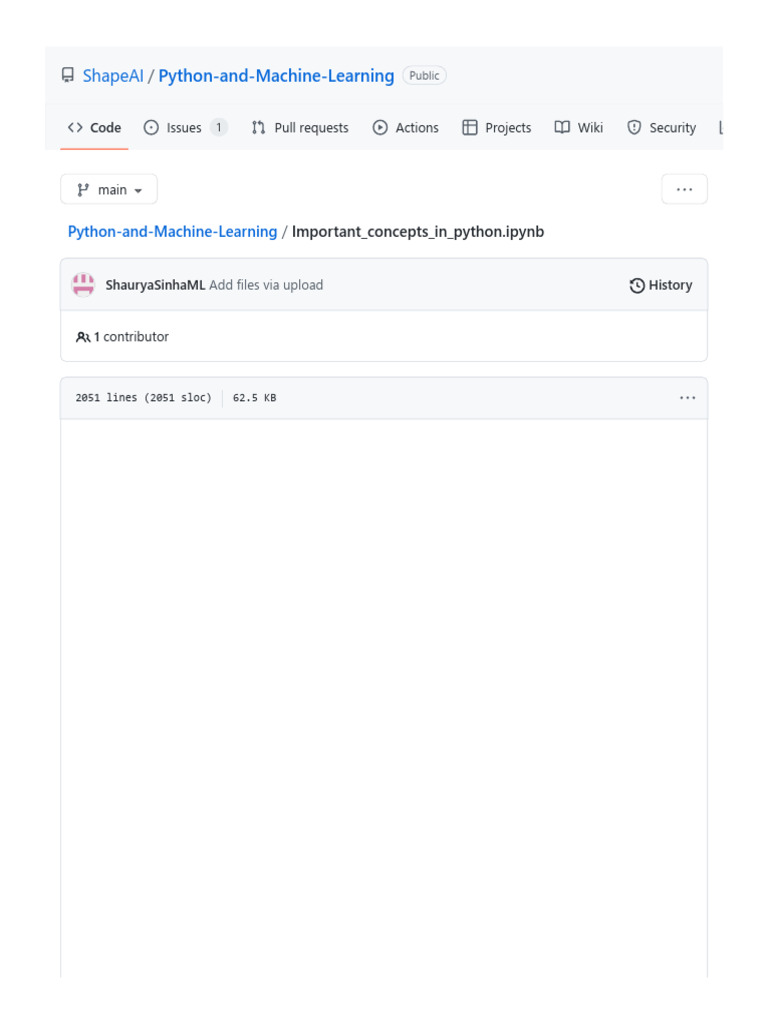The width and height of the screenshot is (768, 1024).
Task: Expand the main branch dropdown
Action: coord(109,190)
